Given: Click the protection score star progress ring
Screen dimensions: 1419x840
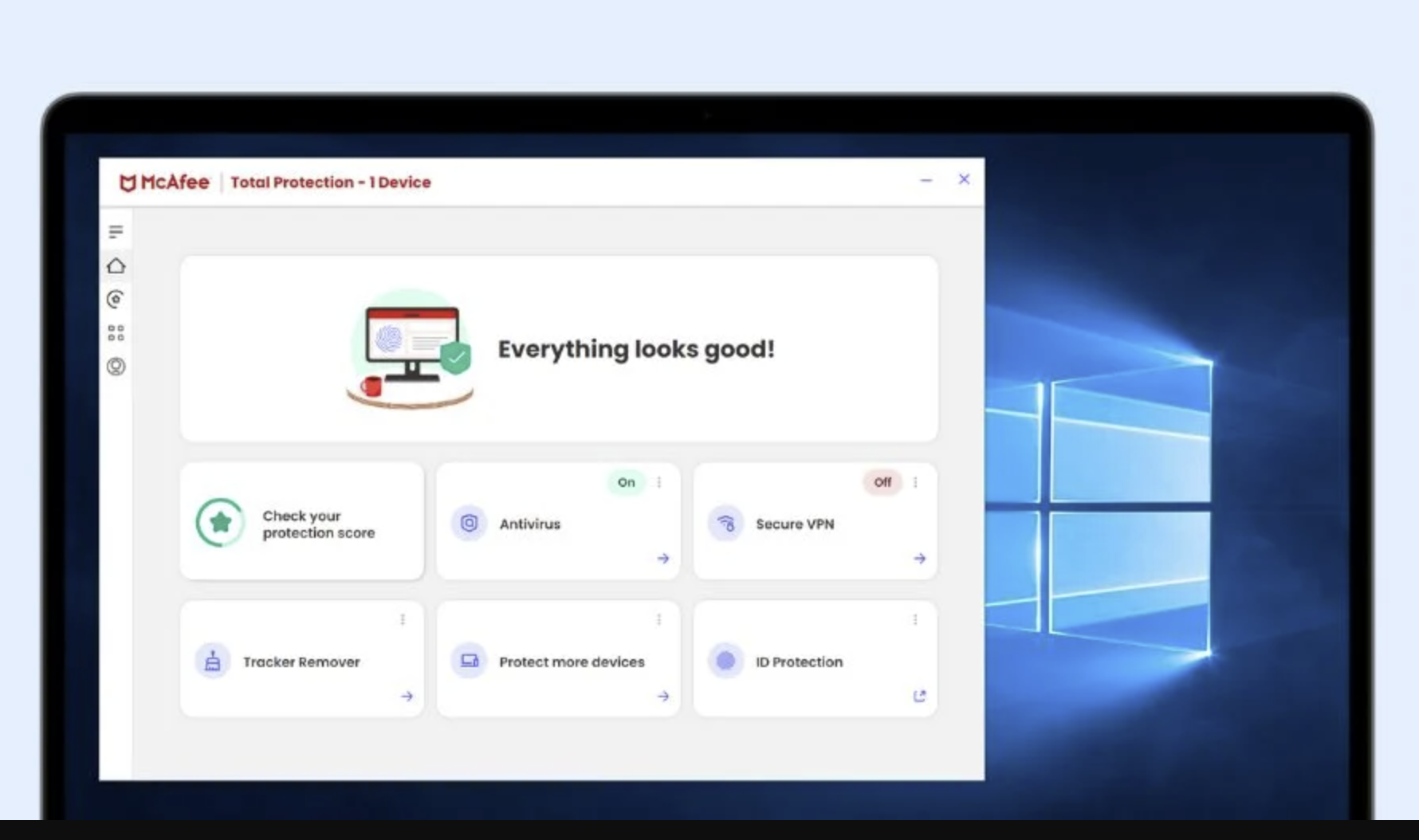Looking at the screenshot, I should coord(220,523).
